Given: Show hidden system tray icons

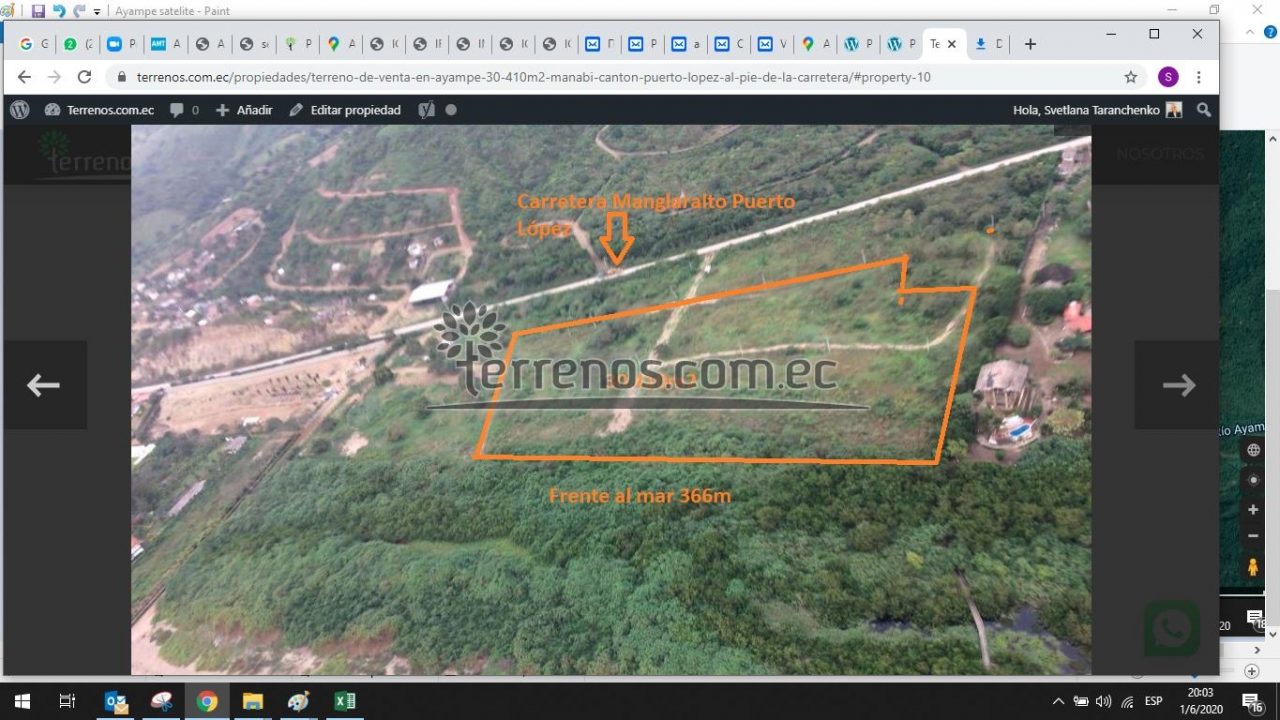Looking at the screenshot, I should coord(1059,701).
